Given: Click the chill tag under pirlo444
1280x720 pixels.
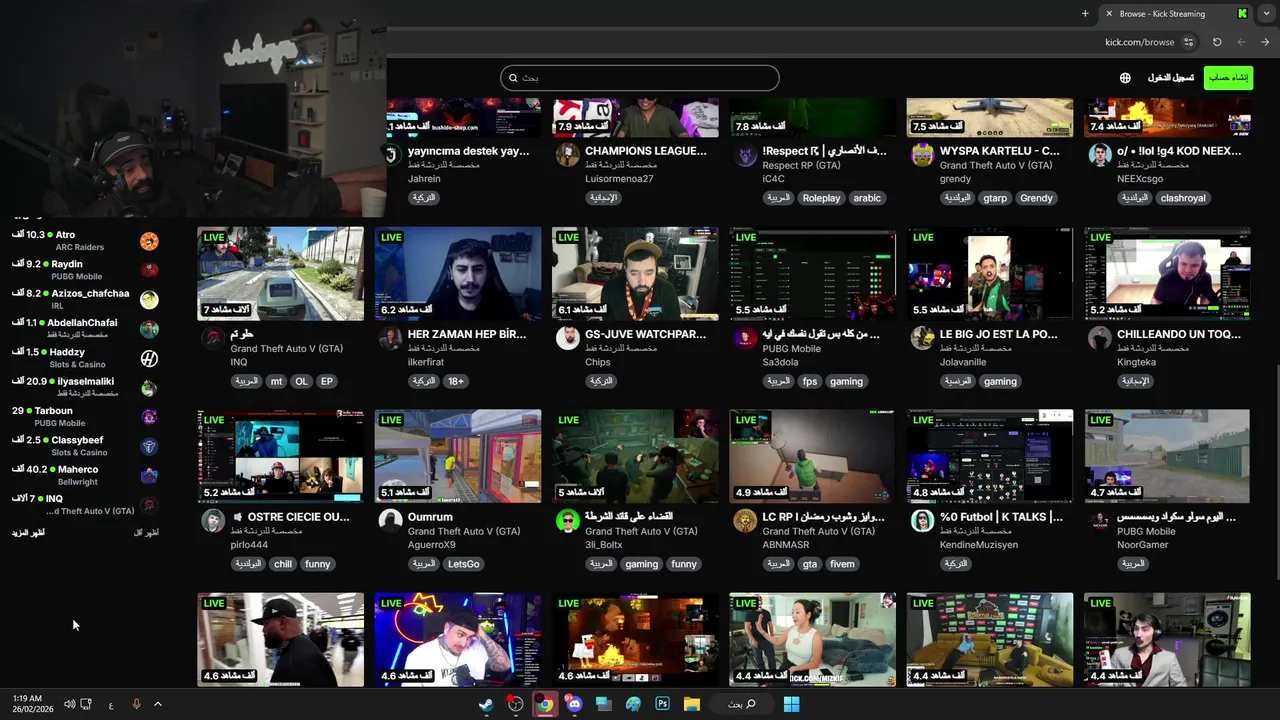Looking at the screenshot, I should pyautogui.click(x=283, y=564).
